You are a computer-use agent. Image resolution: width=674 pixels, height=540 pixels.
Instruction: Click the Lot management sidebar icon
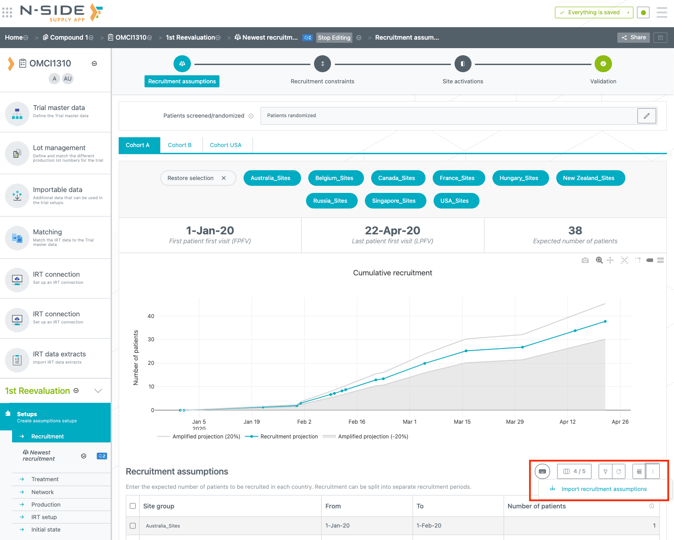pos(17,152)
